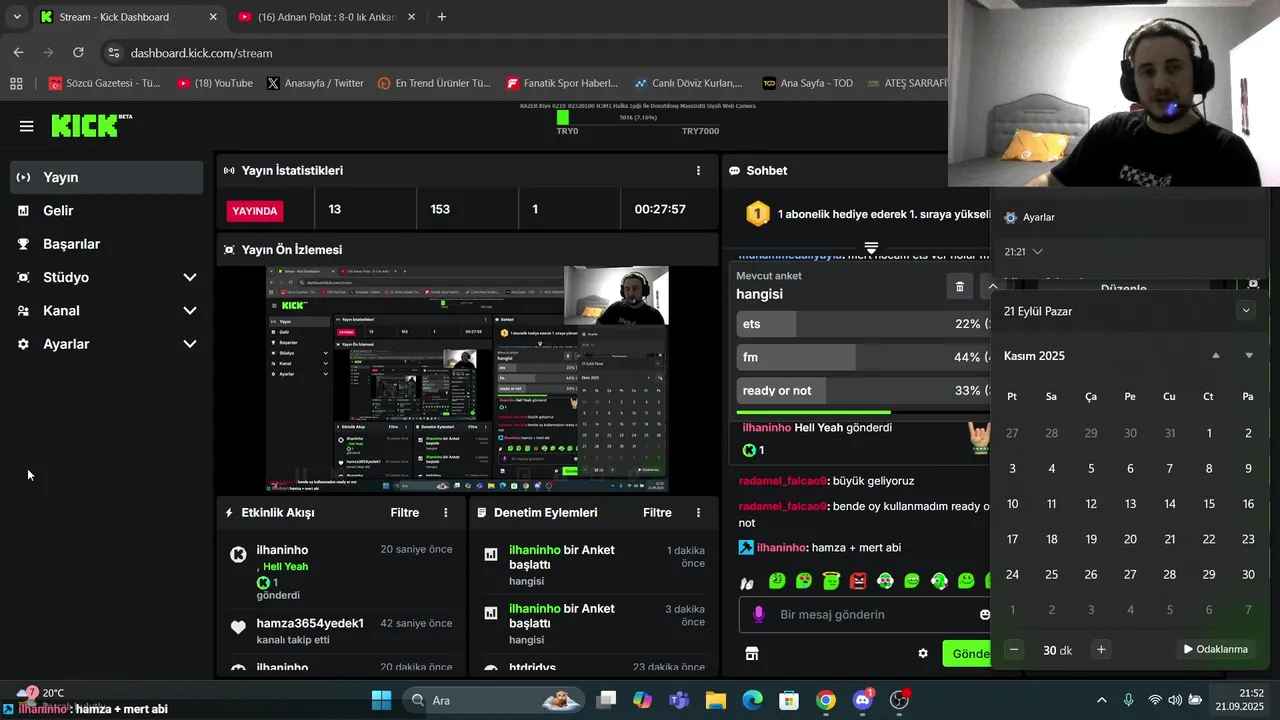
Task: Go to next month with down arrow
Action: (x=1249, y=356)
